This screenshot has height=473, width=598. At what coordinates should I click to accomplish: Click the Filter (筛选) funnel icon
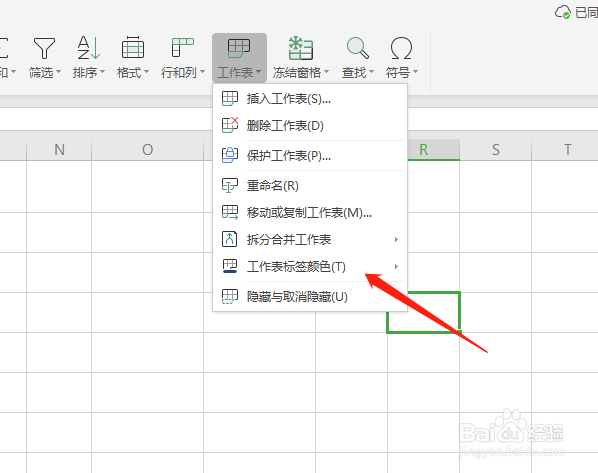[x=44, y=48]
